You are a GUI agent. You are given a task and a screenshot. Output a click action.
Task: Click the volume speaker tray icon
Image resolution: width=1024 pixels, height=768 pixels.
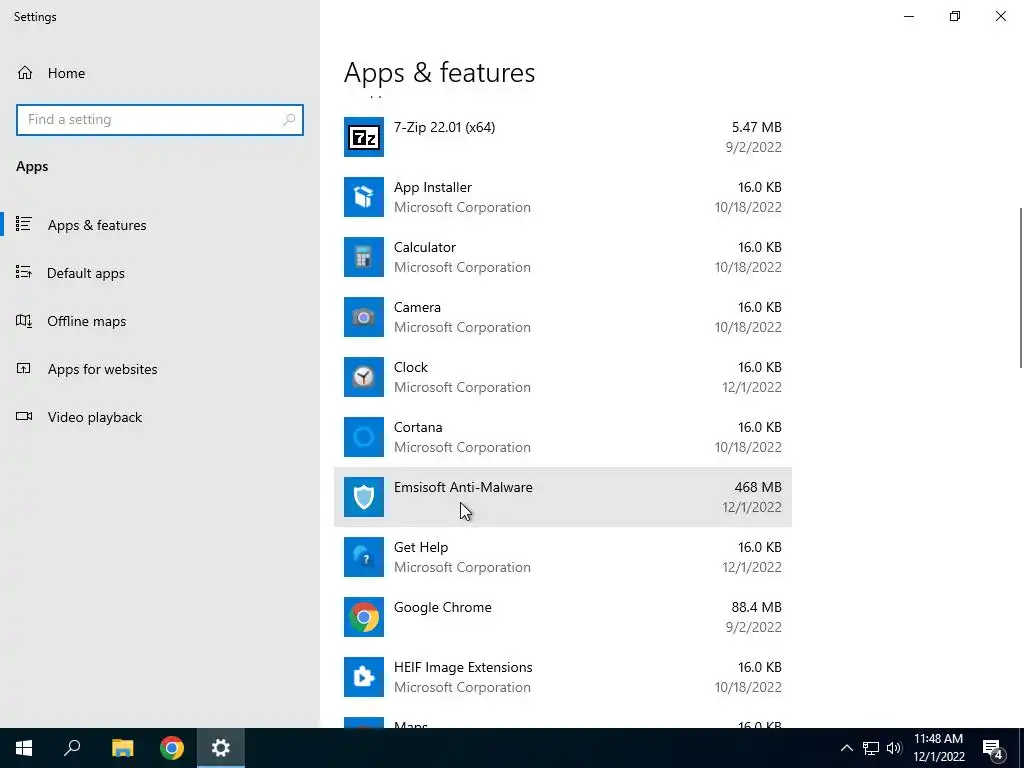[x=894, y=748]
